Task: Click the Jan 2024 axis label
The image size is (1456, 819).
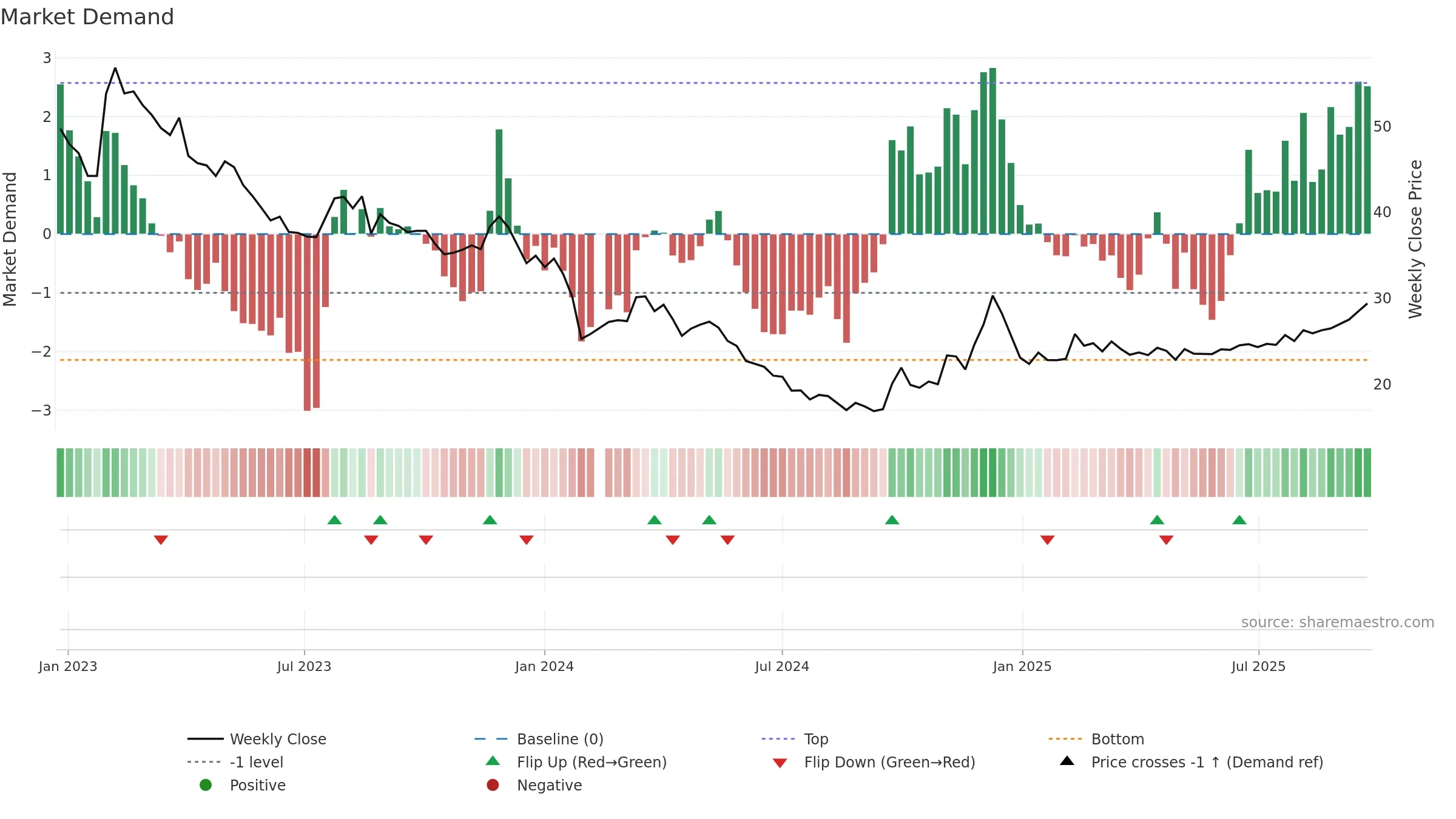Action: coord(544,666)
